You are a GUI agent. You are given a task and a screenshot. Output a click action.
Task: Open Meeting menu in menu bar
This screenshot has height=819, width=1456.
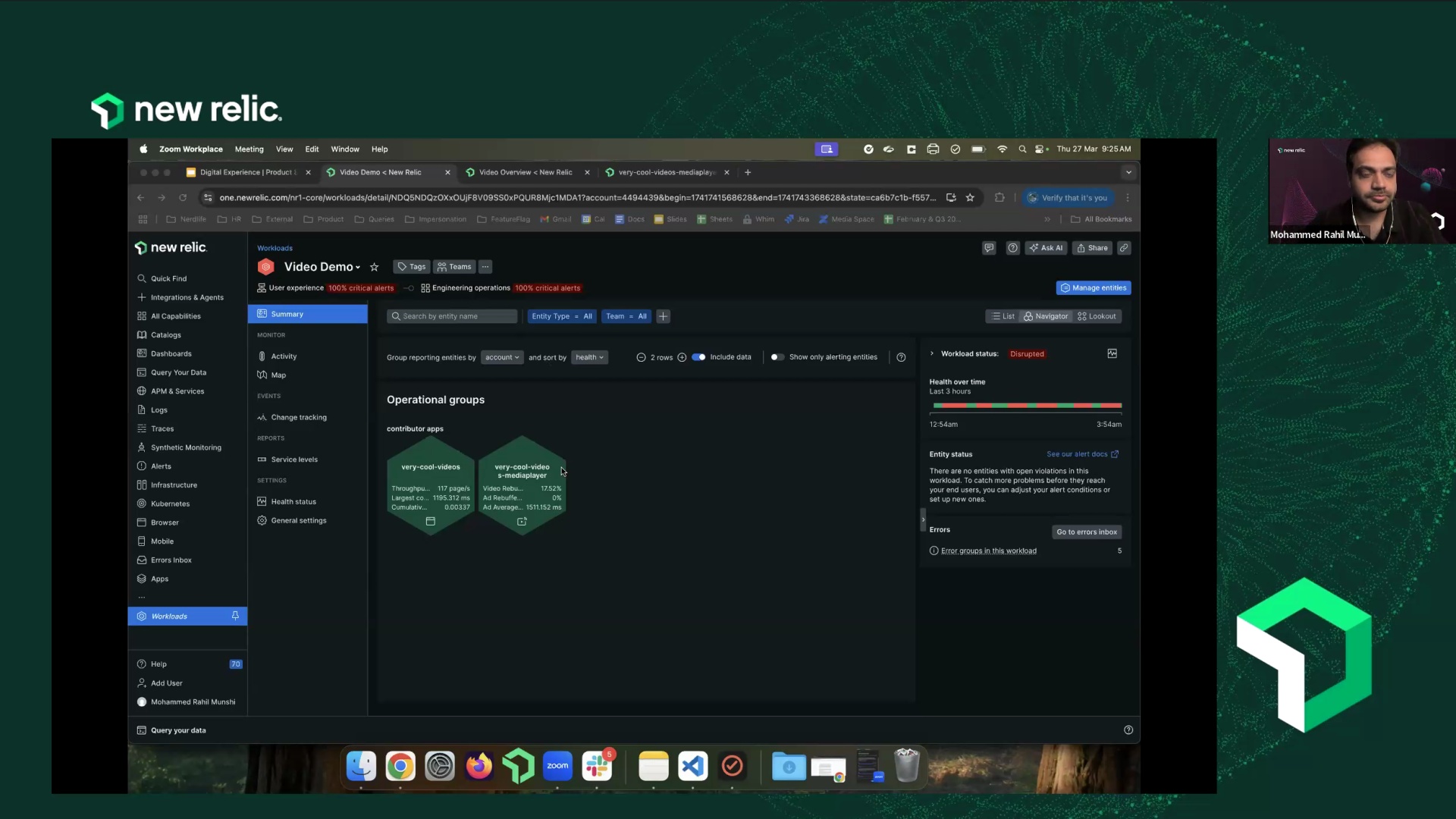pyautogui.click(x=249, y=149)
